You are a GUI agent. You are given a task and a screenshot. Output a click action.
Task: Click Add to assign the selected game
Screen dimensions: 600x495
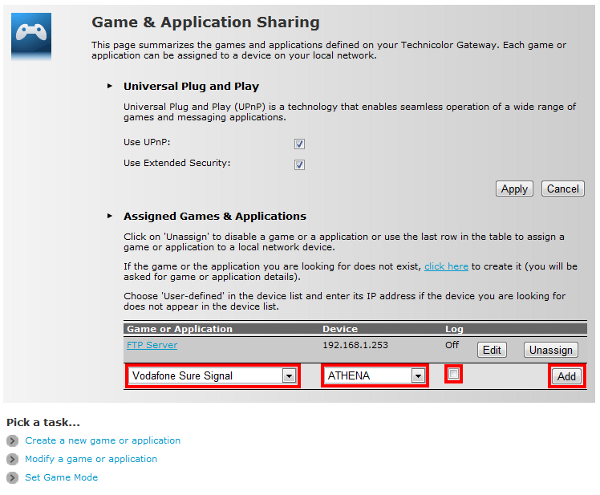point(566,376)
